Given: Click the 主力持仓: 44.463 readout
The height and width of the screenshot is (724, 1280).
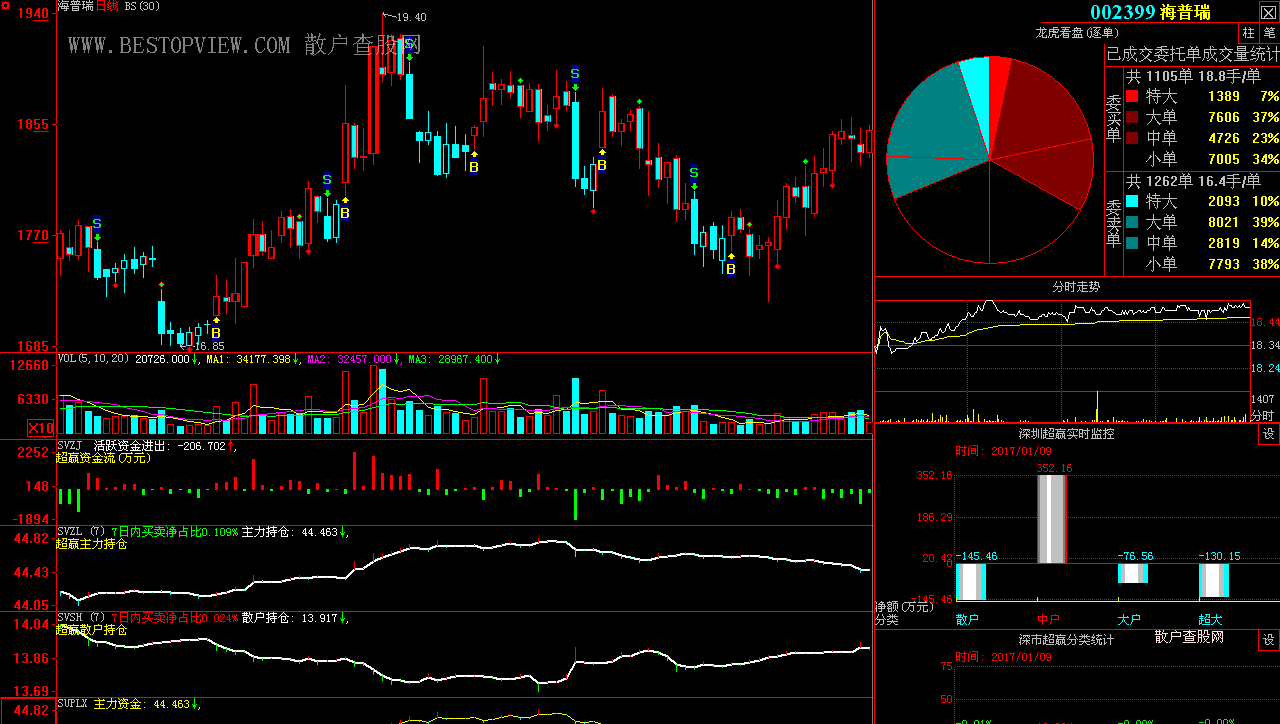Looking at the screenshot, I should point(290,531).
